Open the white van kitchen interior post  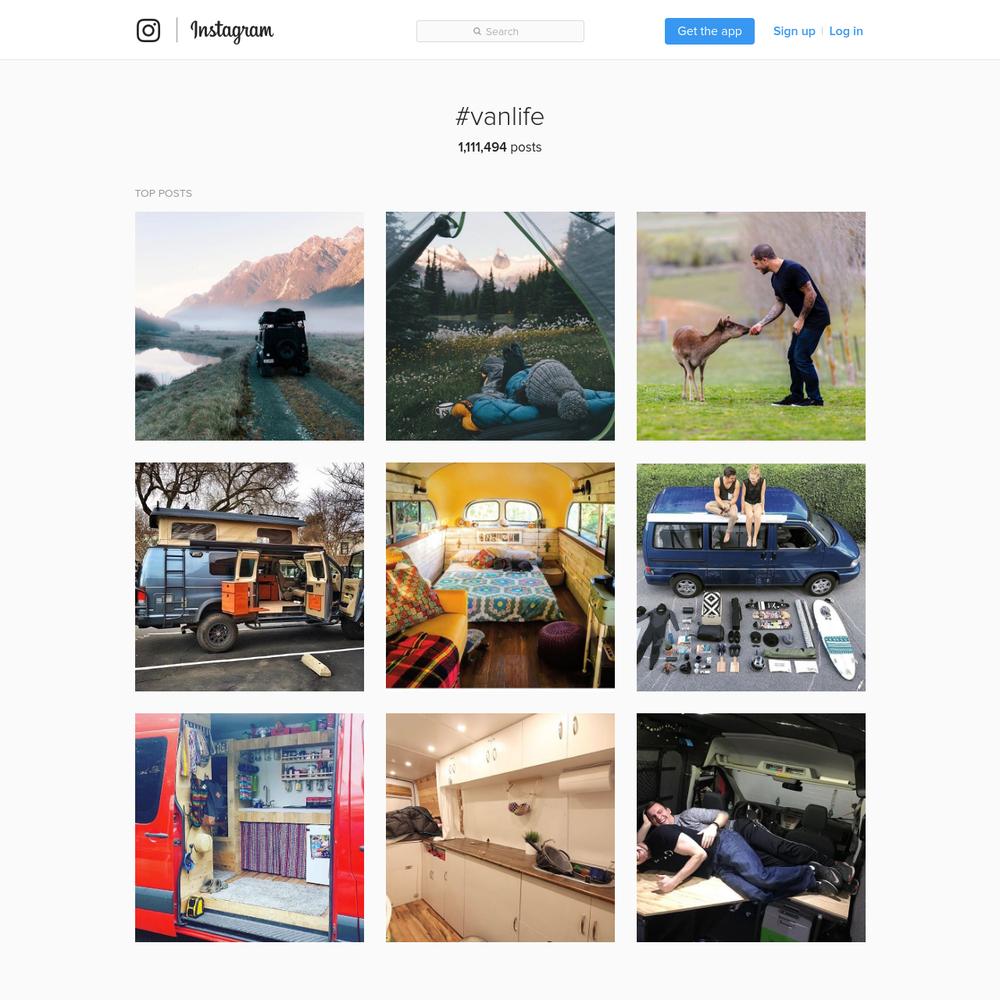(500, 827)
